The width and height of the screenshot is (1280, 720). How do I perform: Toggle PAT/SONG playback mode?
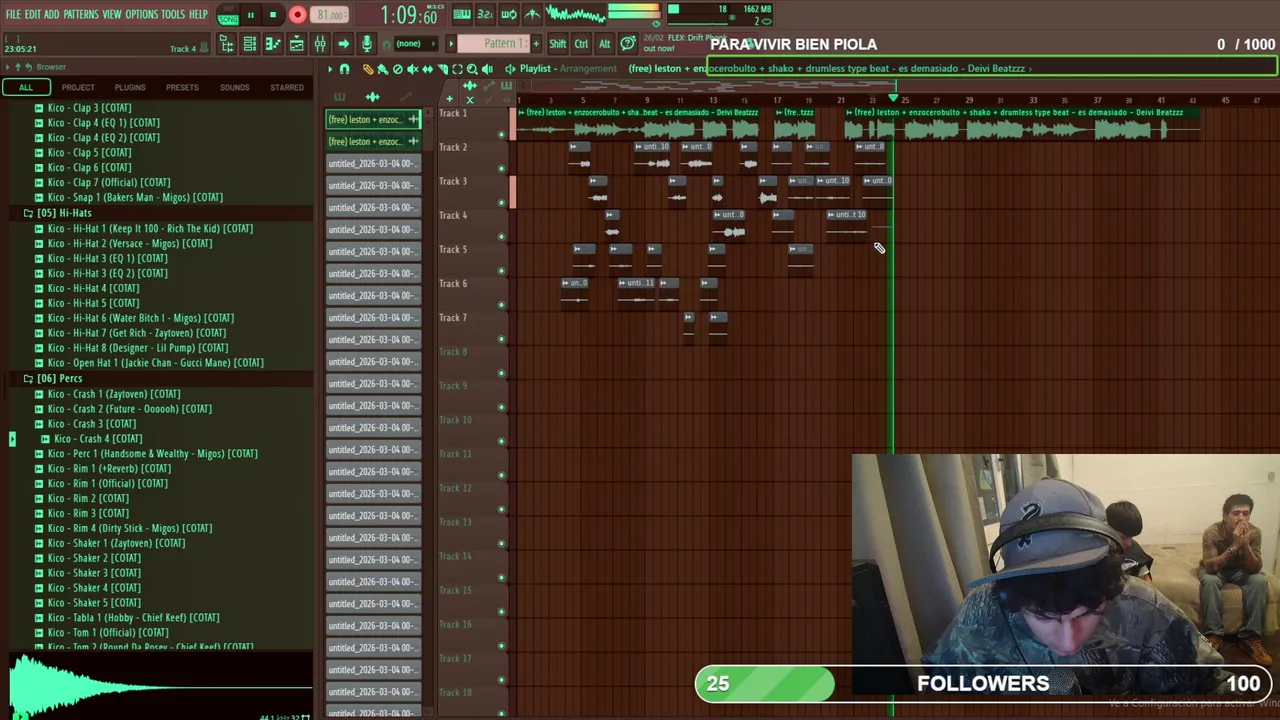[228, 14]
